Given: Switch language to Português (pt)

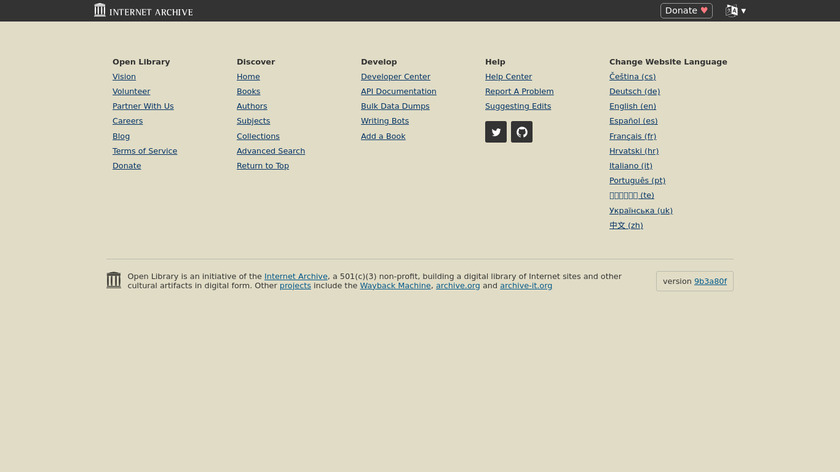Looking at the screenshot, I should point(637,181).
